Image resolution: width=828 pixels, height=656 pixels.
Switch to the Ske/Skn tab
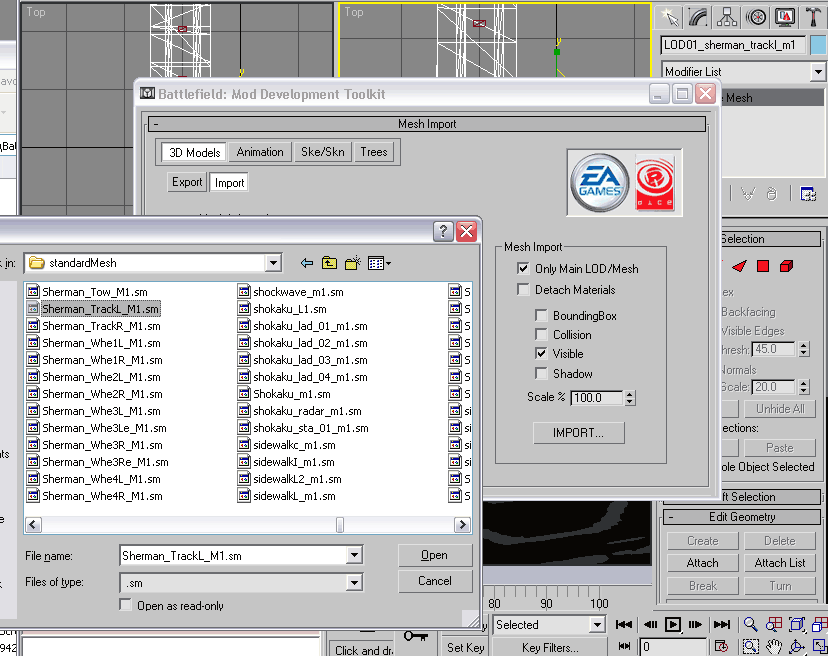click(323, 152)
